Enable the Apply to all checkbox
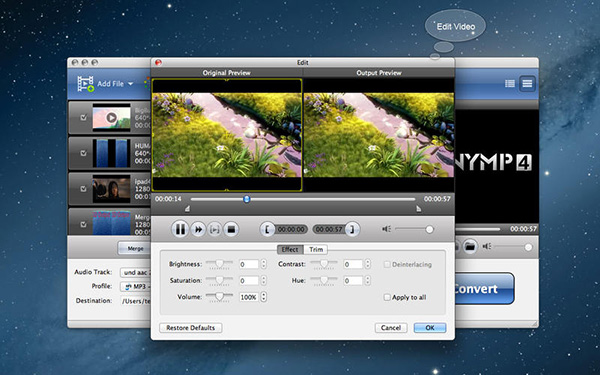 coord(387,297)
